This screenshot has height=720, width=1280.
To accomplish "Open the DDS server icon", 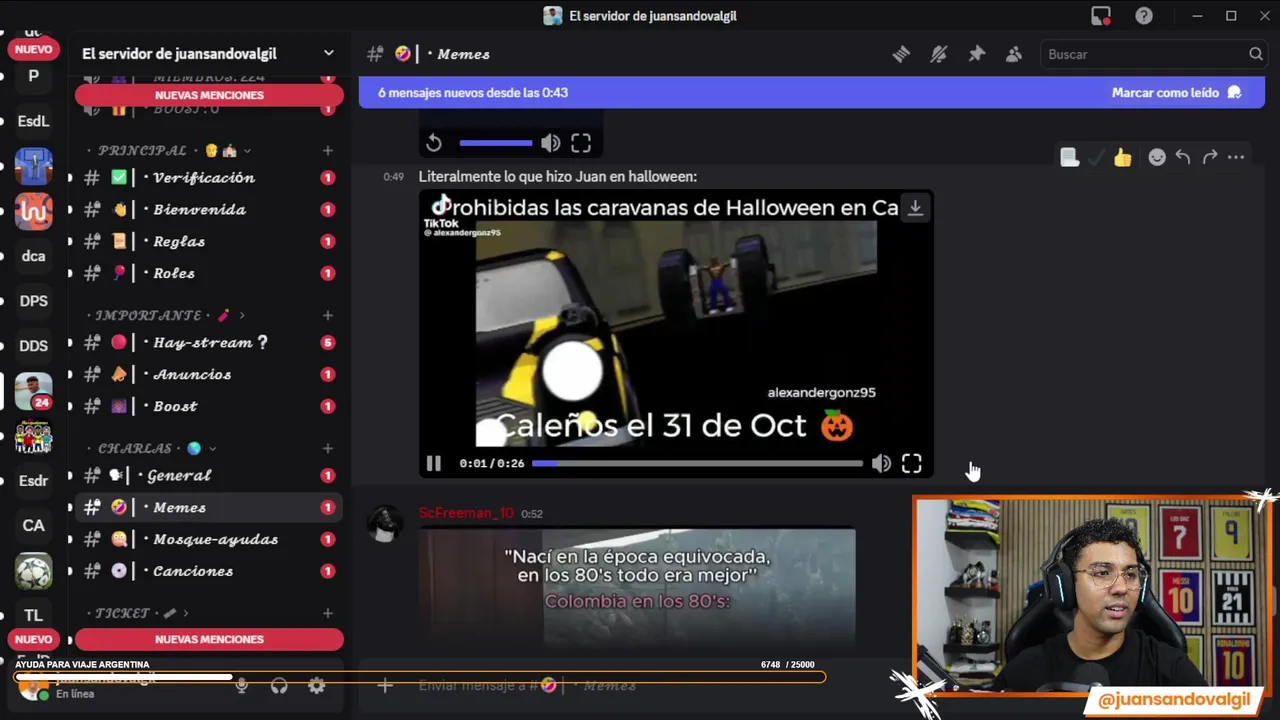I will 33,346.
